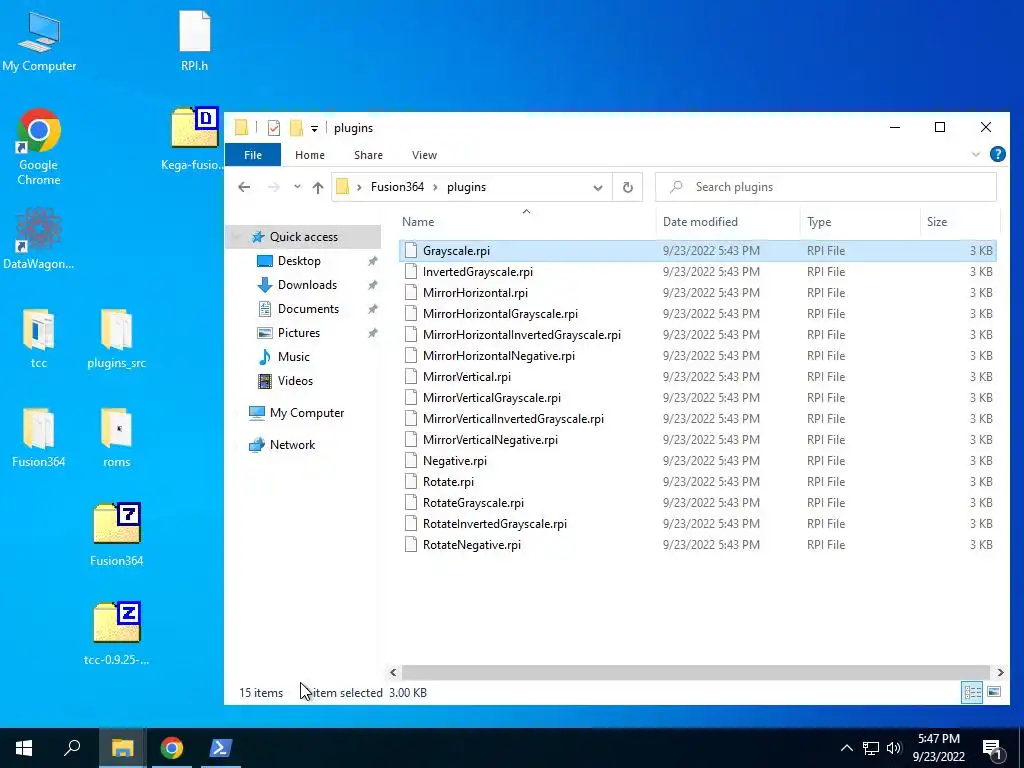The image size is (1024, 768).
Task: Go back in Explorer navigation
Action: pos(244,187)
